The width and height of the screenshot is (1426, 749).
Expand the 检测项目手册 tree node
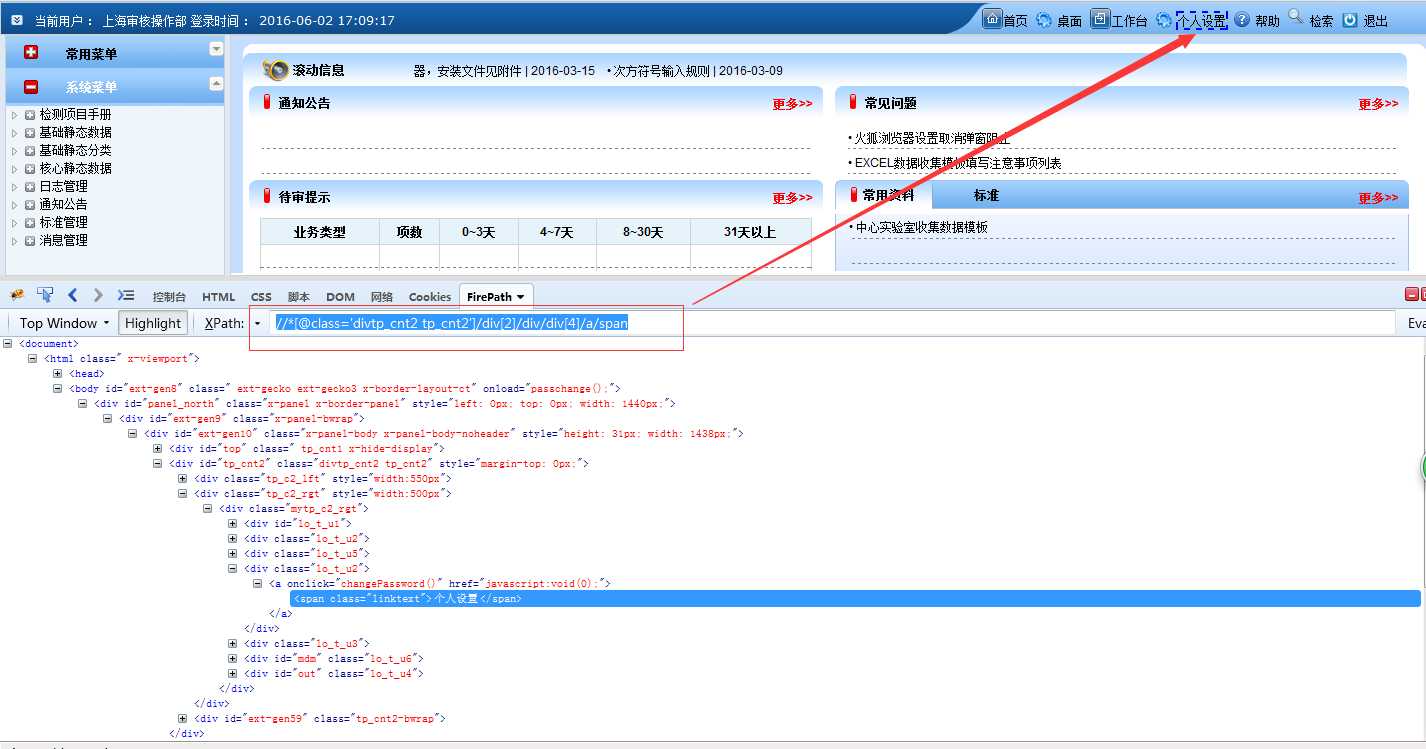14,115
